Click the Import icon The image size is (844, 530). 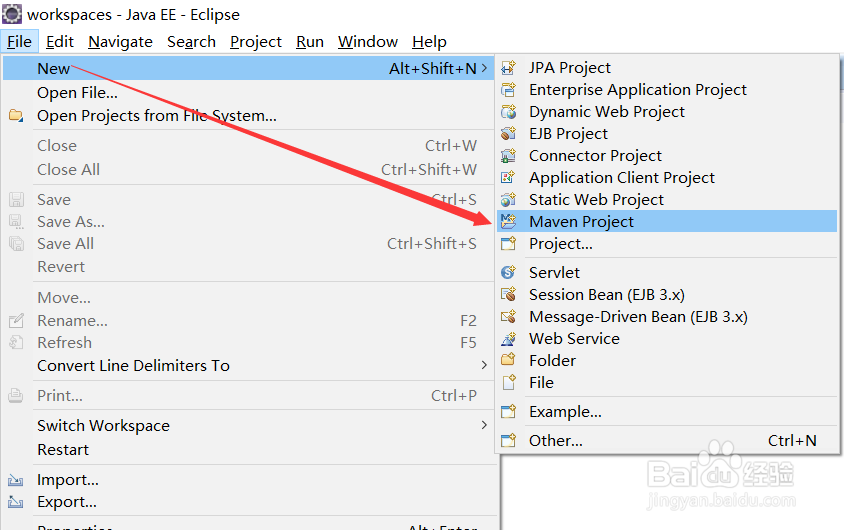(x=16, y=479)
